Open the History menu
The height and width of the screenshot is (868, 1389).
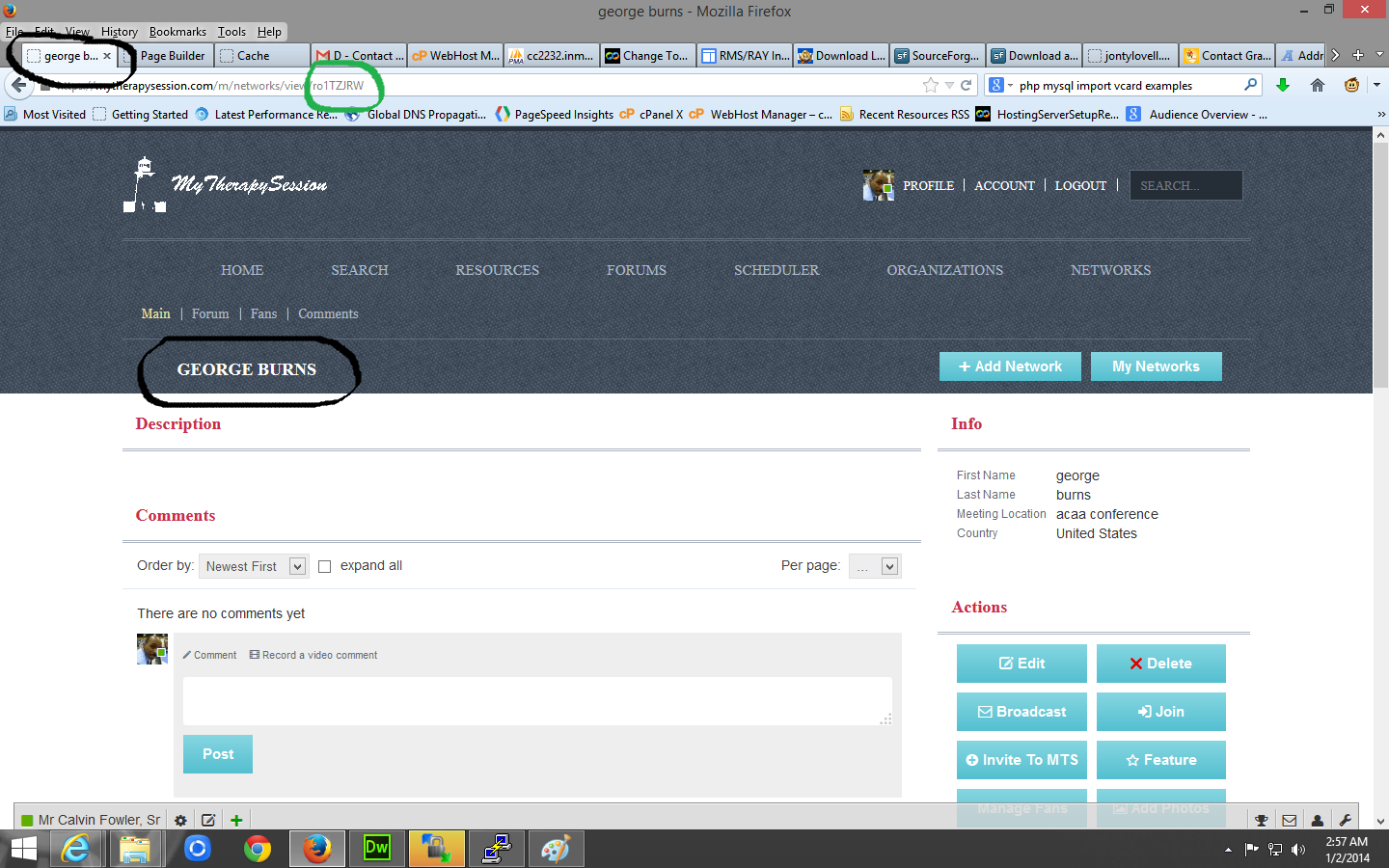[120, 32]
